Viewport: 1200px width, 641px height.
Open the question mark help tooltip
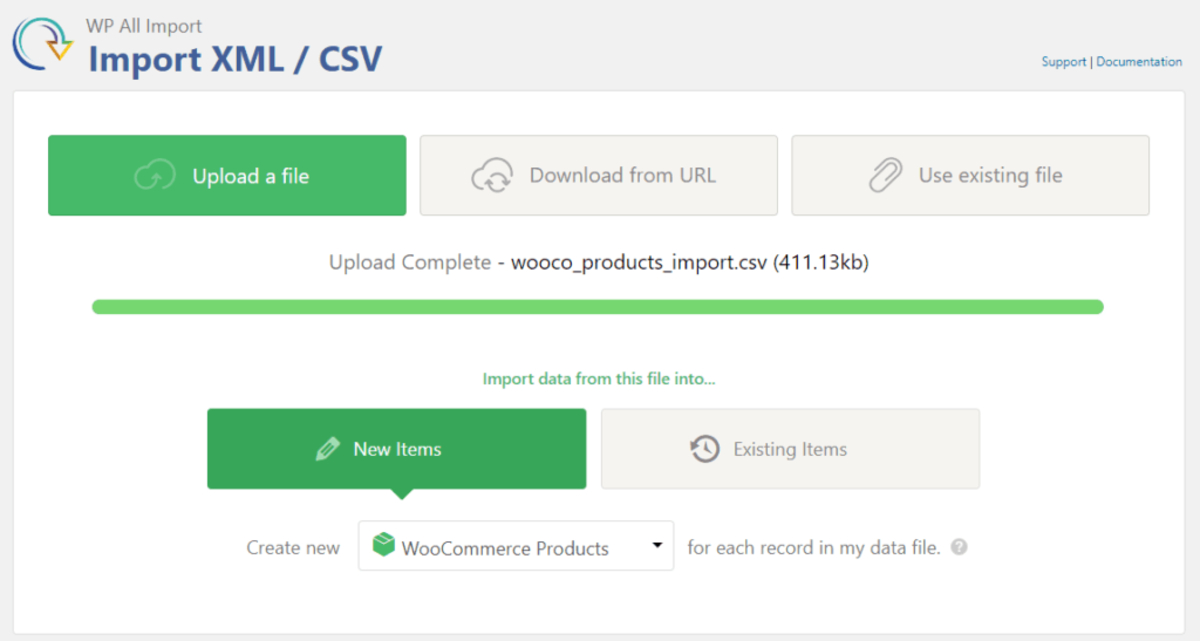point(959,547)
